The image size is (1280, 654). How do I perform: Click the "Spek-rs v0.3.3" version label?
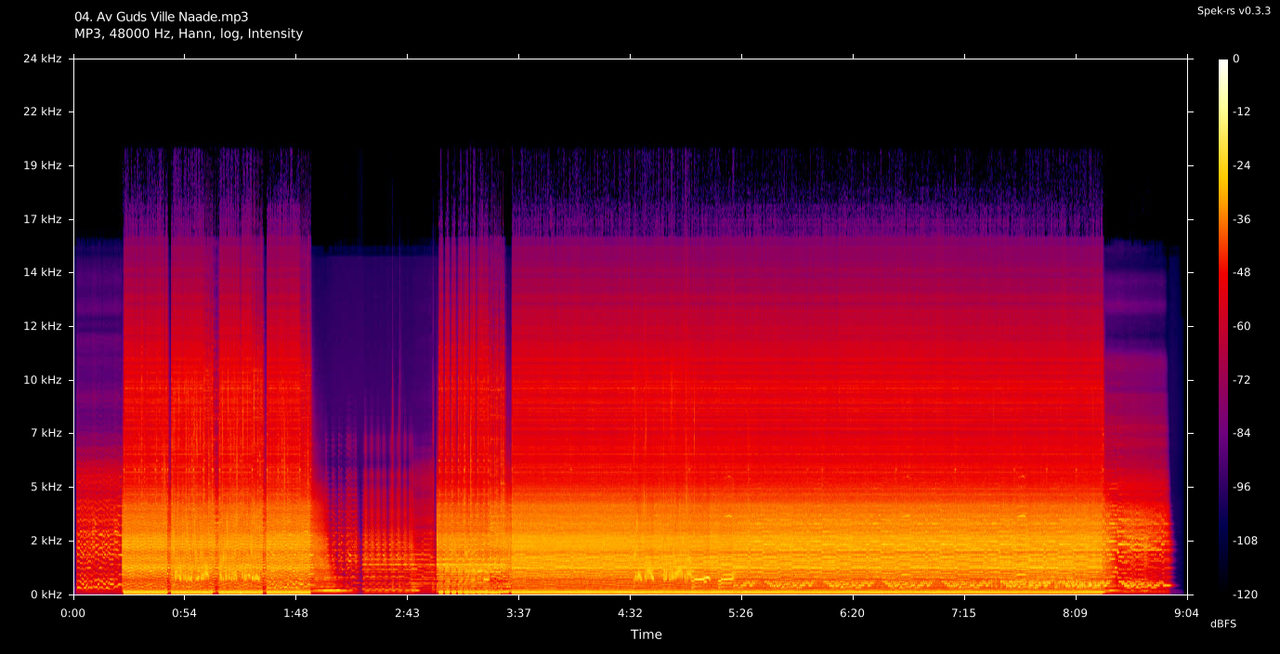coord(1233,11)
